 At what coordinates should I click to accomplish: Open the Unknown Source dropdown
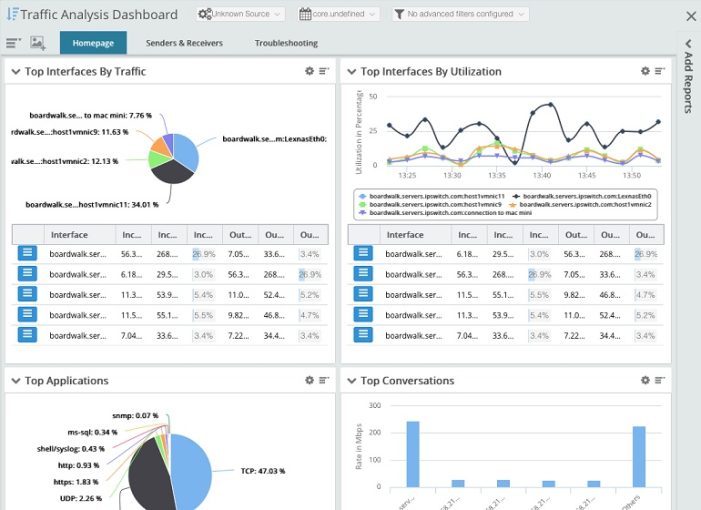241,14
